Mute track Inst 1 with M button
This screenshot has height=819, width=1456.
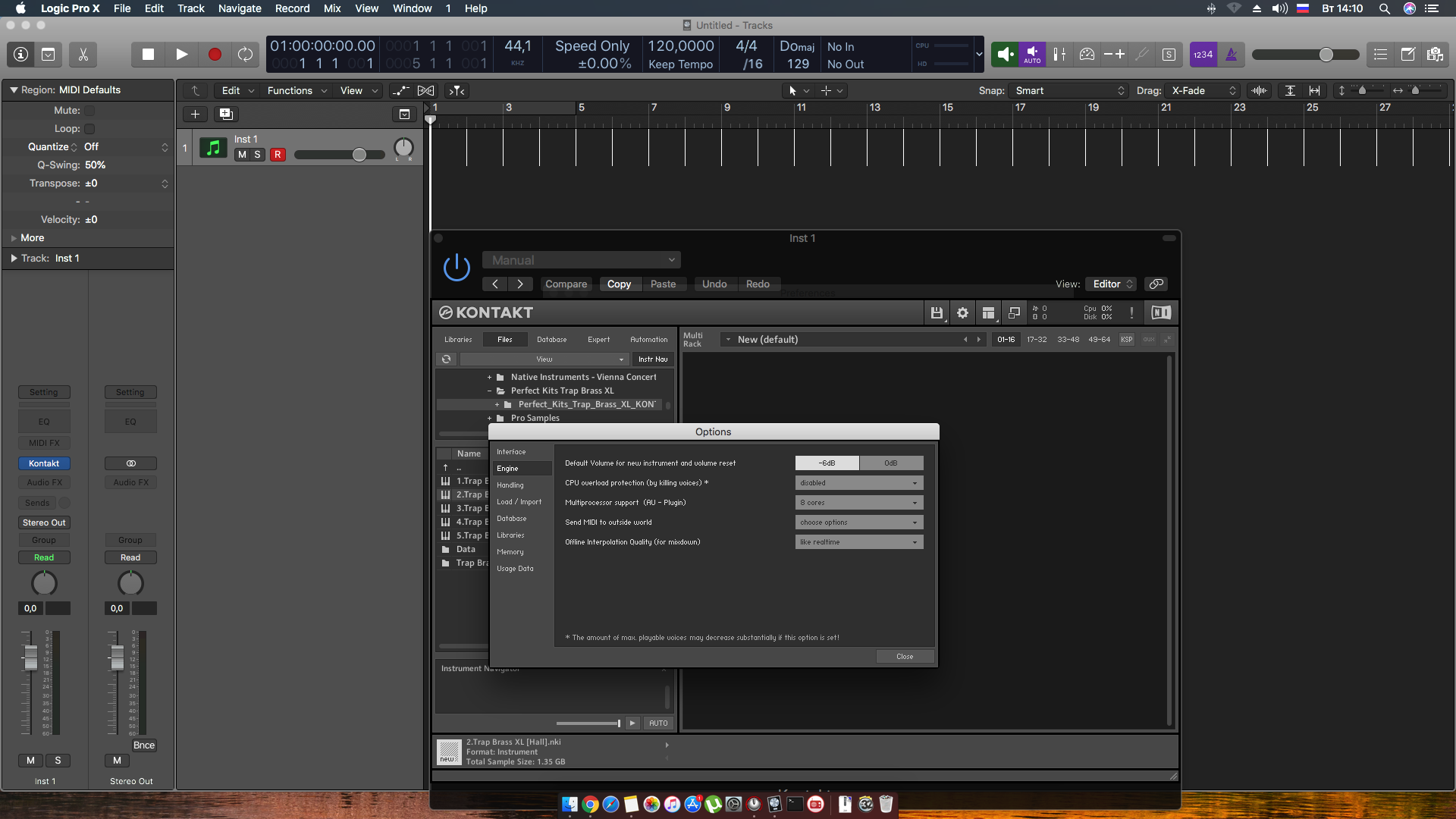click(242, 155)
